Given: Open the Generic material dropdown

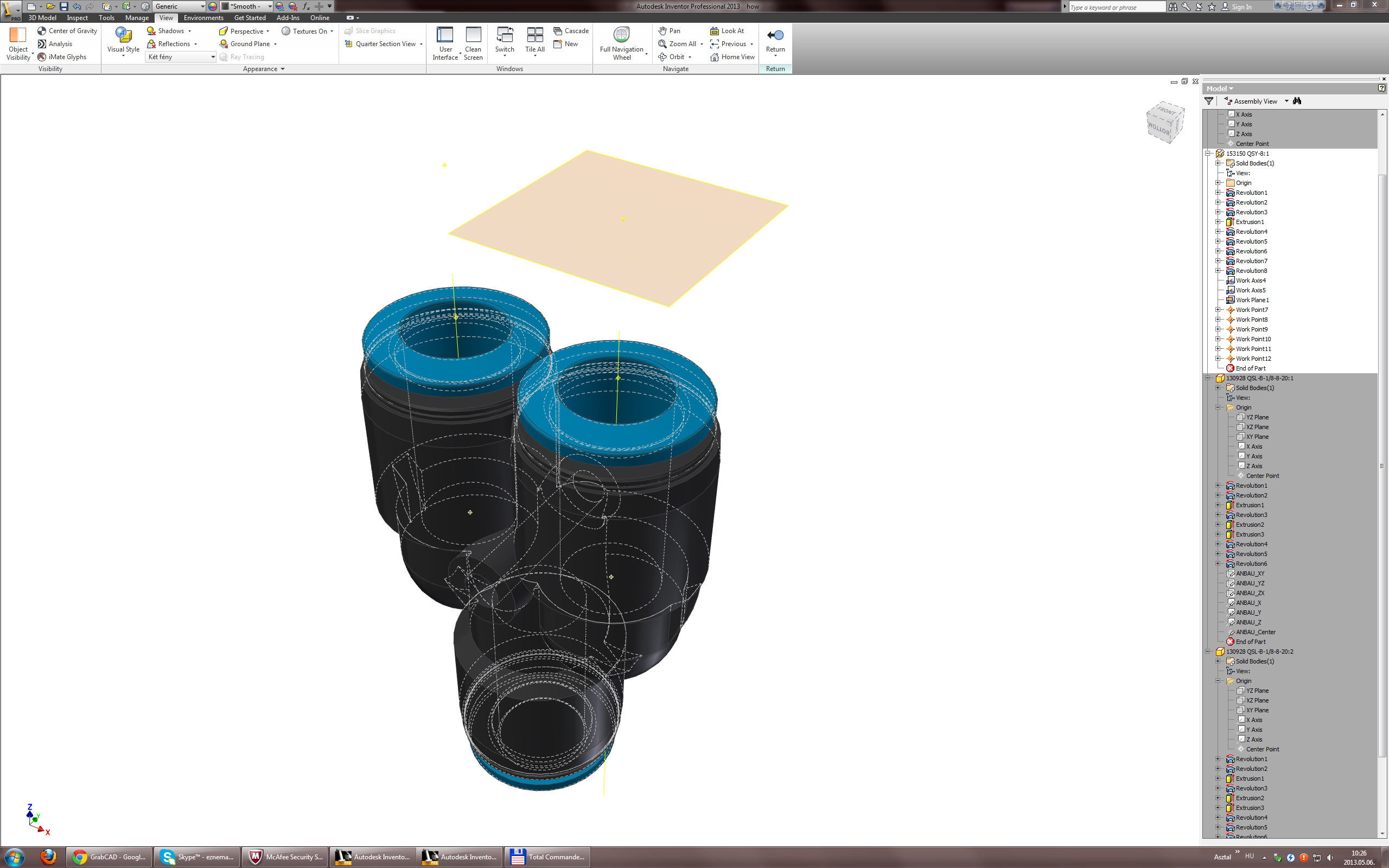Looking at the screenshot, I should (180, 7).
